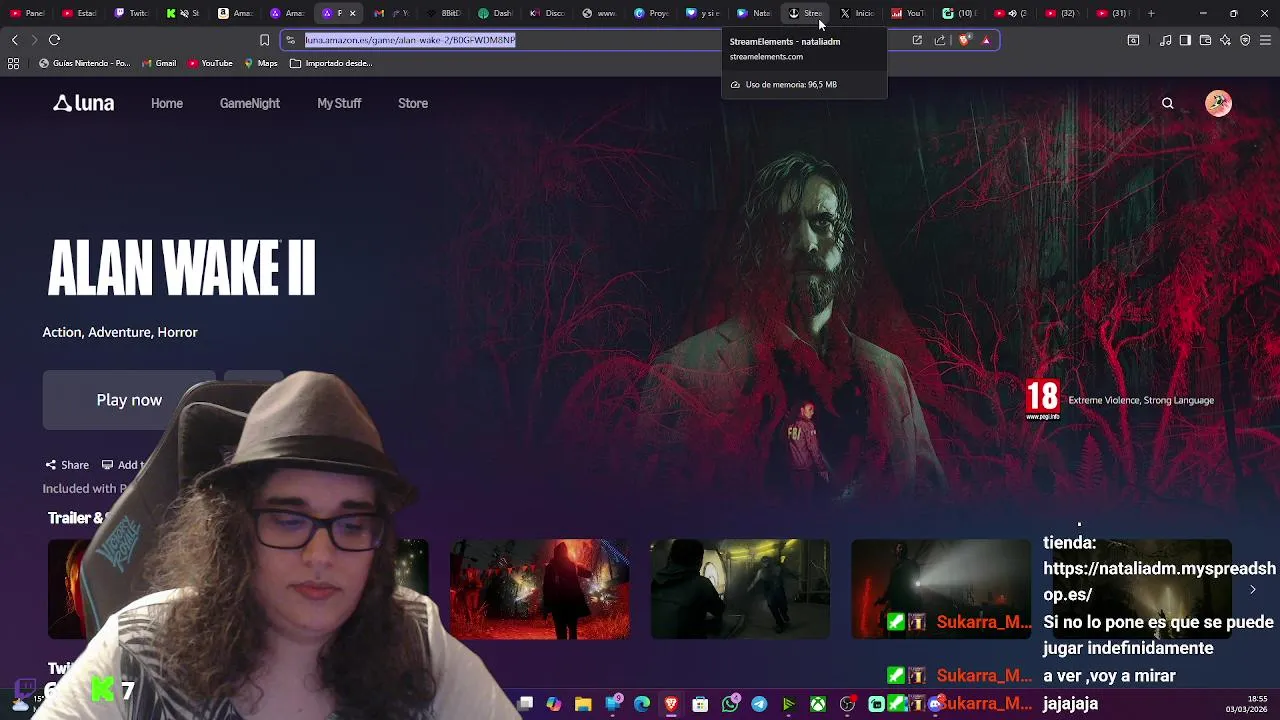1280x720 pixels.
Task: Open the browser hamburger menu
Action: (x=1265, y=40)
